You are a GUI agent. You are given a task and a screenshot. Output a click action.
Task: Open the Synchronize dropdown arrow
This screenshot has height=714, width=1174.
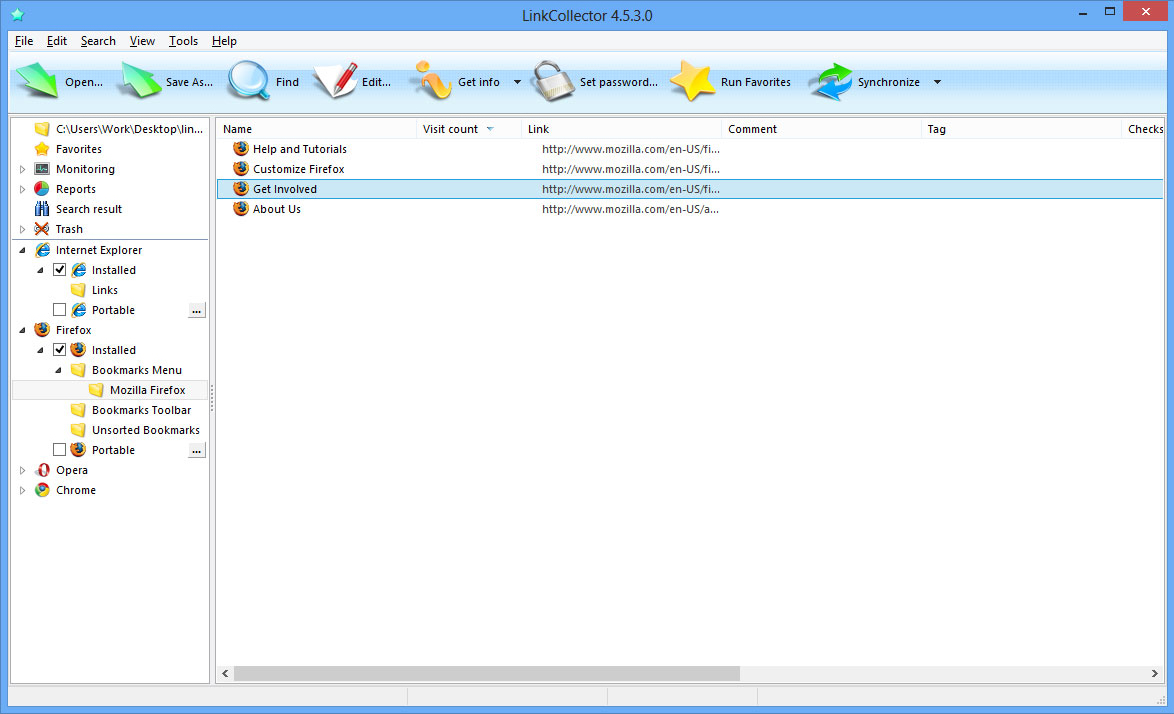point(937,82)
